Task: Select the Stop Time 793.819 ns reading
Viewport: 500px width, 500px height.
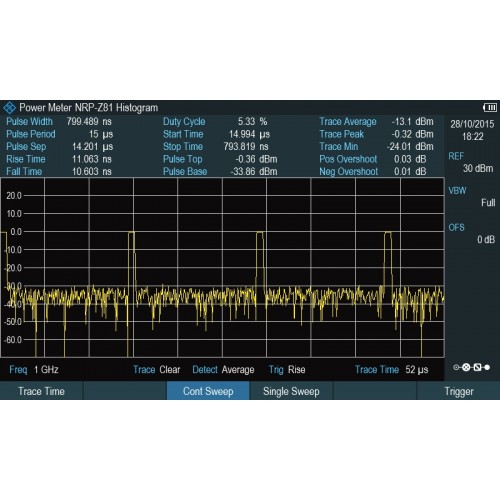Action: point(216,147)
